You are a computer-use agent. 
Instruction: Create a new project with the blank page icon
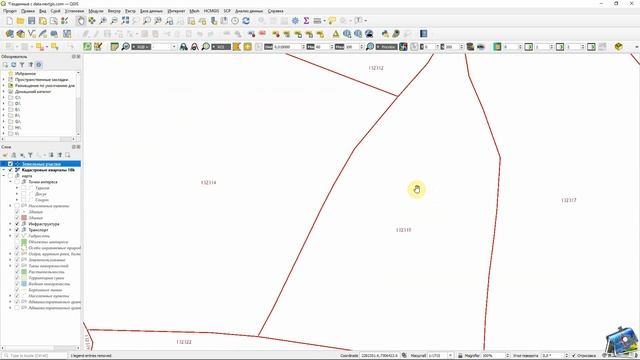point(9,21)
